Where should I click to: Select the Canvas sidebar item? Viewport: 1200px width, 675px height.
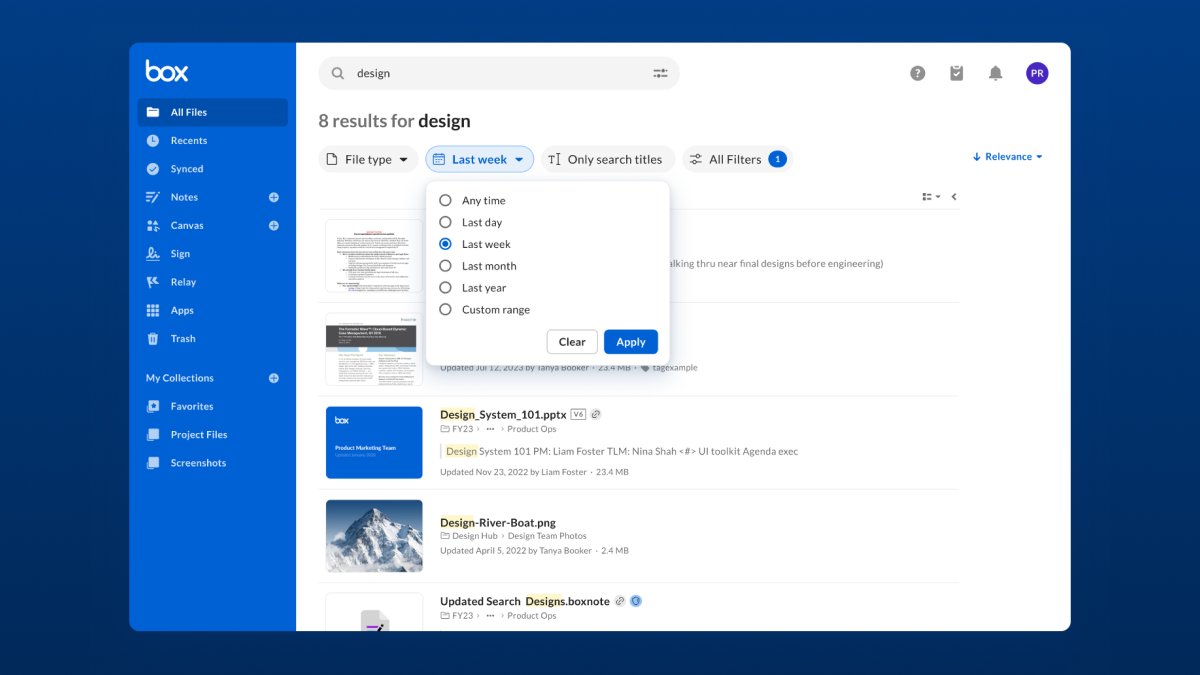186,225
